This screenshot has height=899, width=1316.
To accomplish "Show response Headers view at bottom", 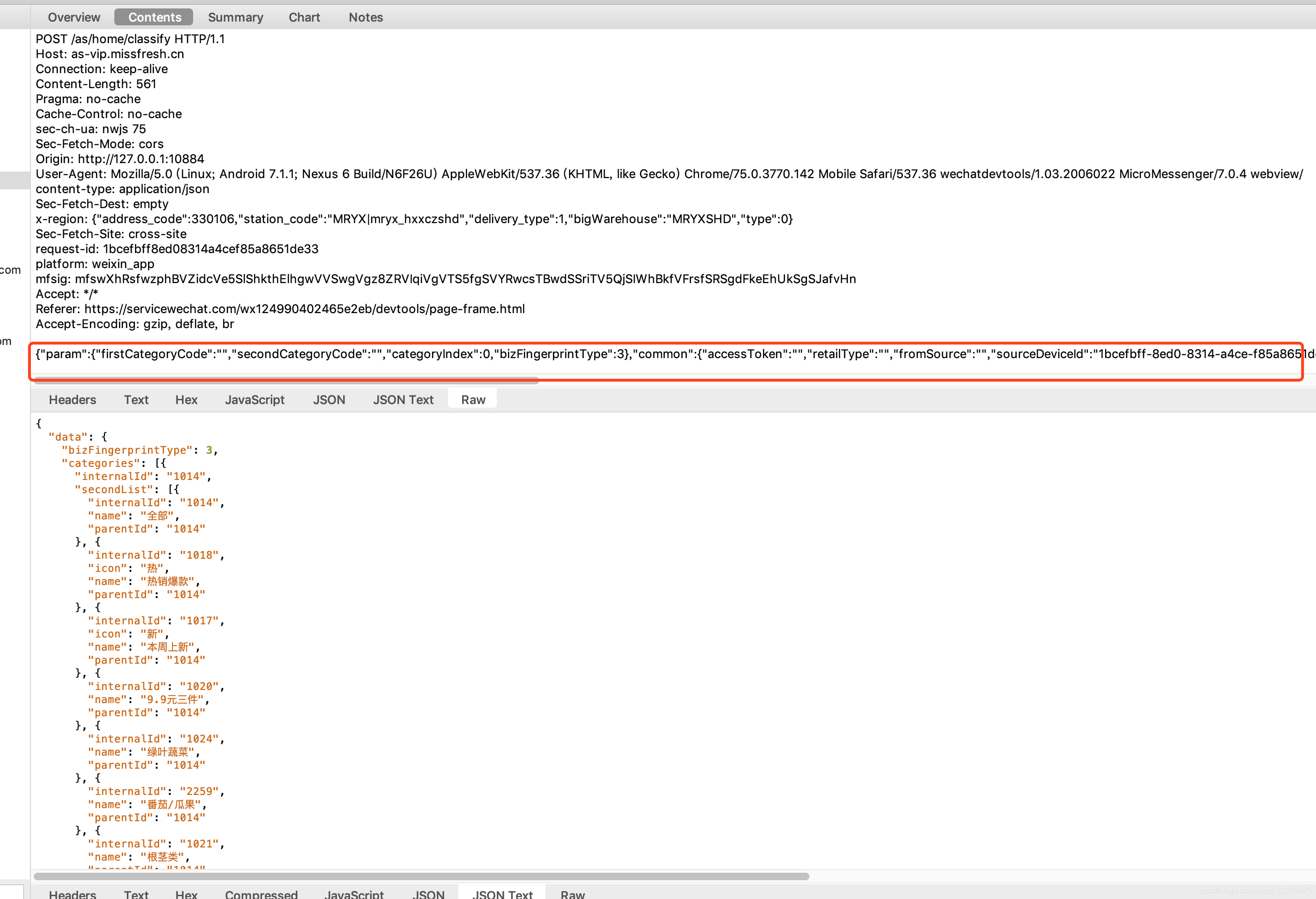I will pyautogui.click(x=73, y=893).
